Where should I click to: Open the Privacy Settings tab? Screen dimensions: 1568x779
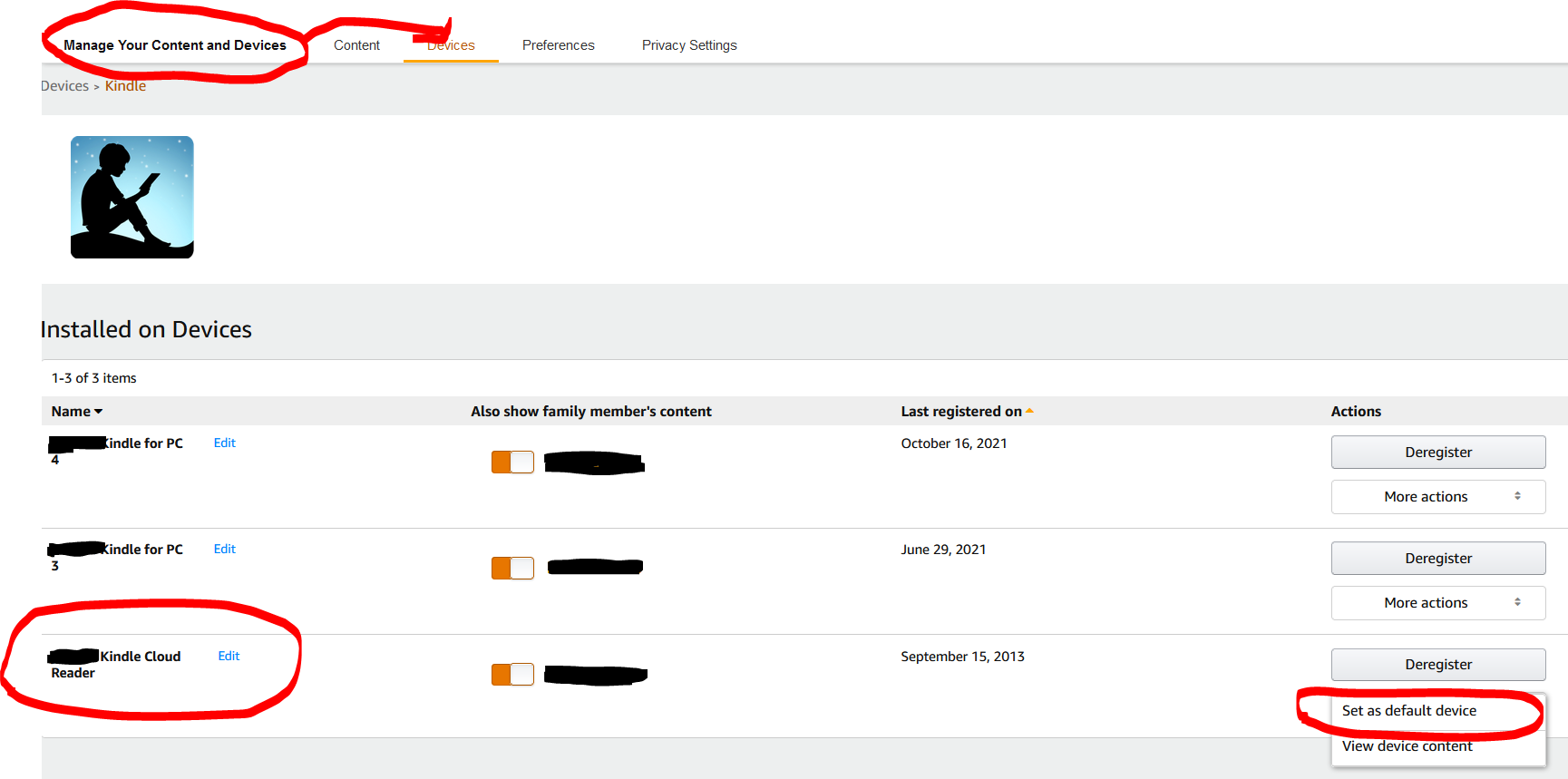point(689,45)
